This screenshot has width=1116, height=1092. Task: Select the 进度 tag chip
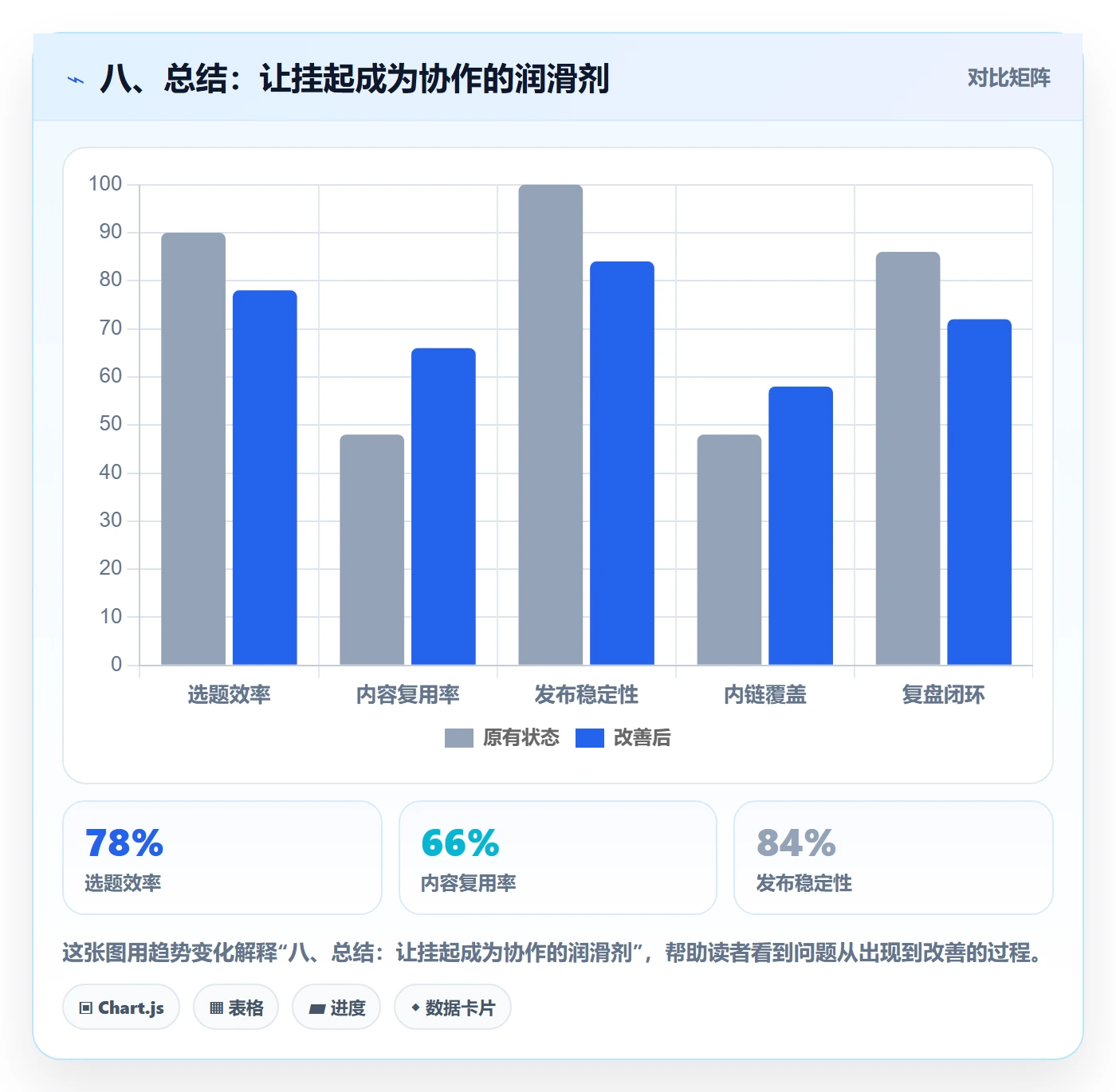[x=336, y=1008]
